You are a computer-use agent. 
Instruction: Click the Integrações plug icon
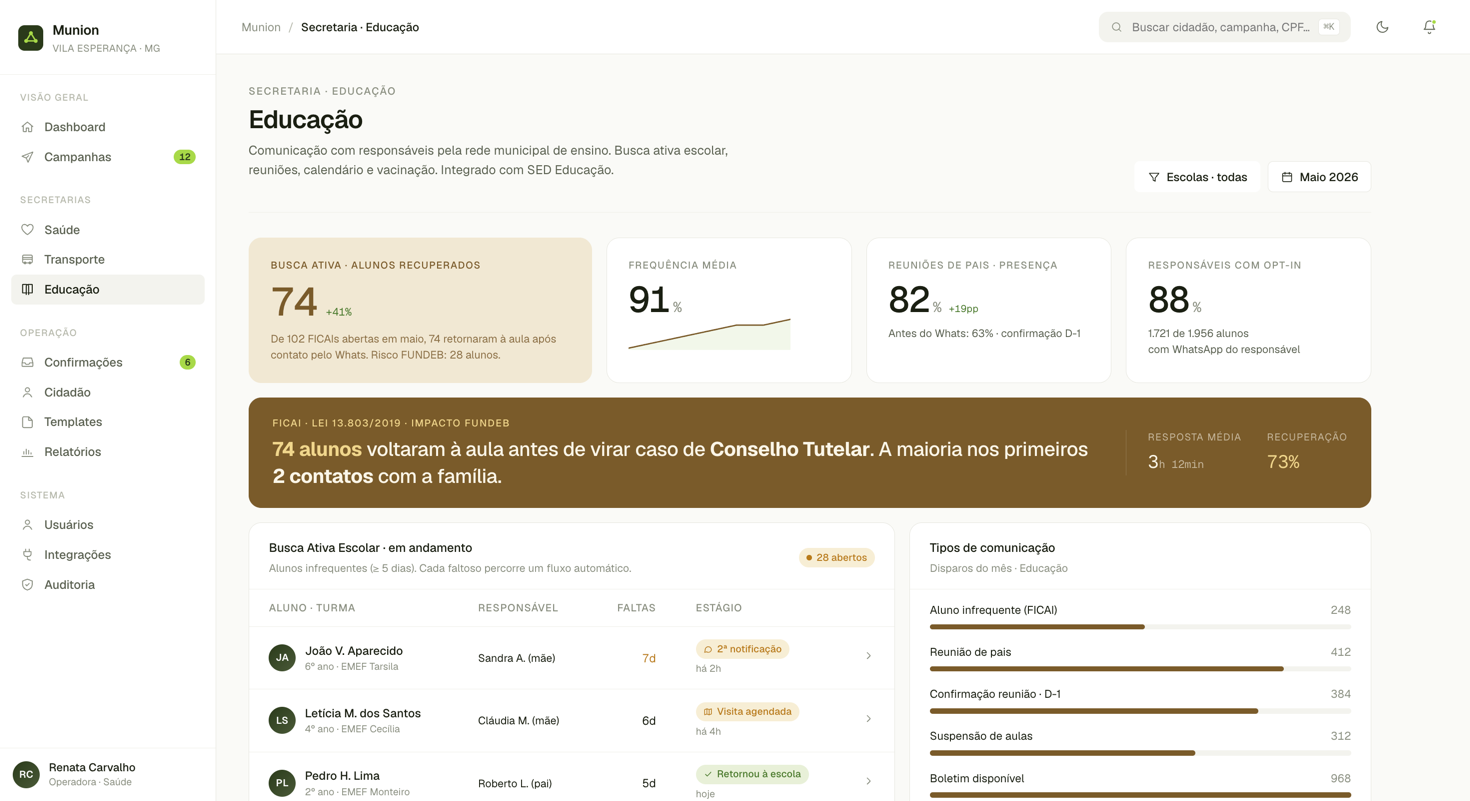27,555
